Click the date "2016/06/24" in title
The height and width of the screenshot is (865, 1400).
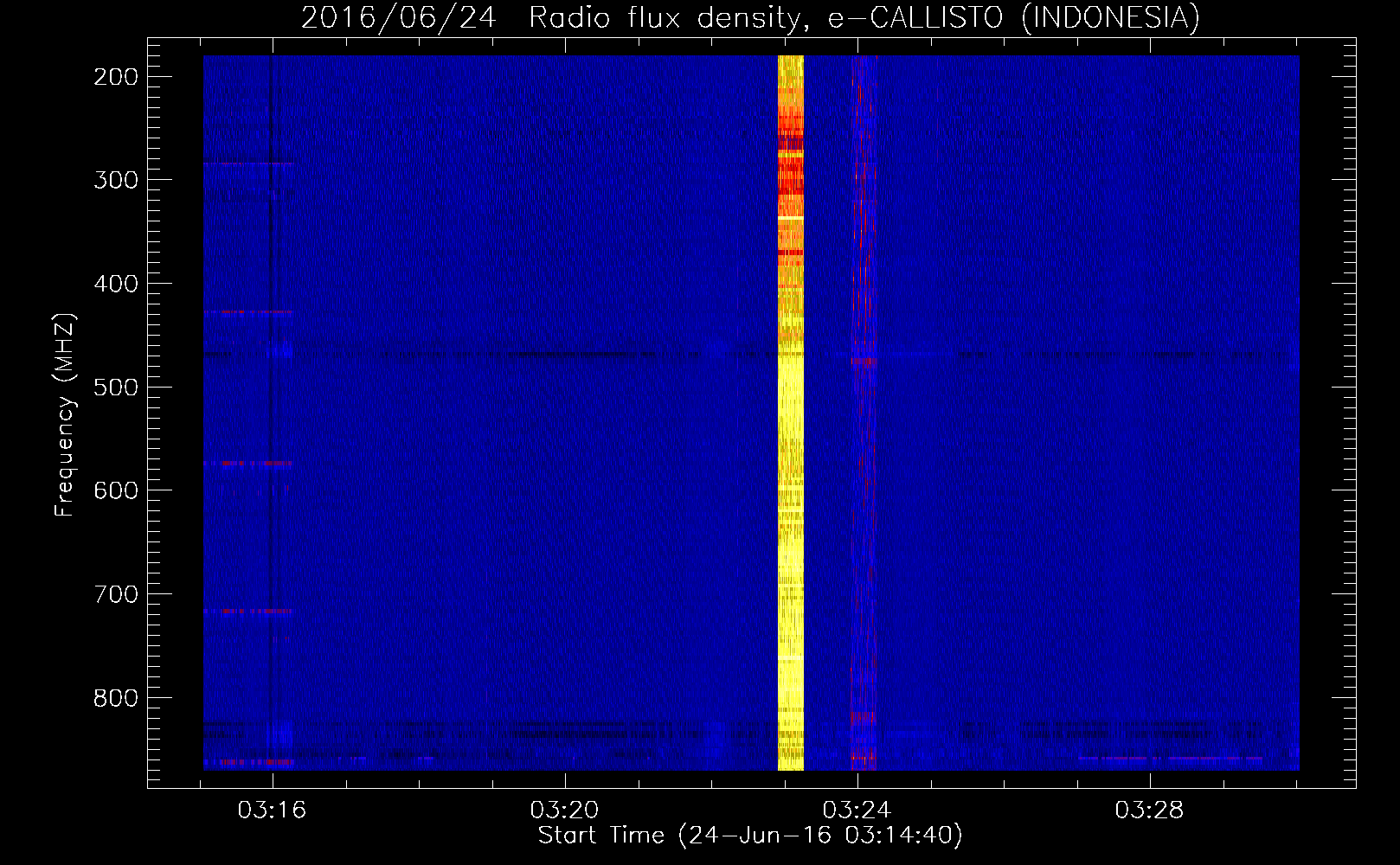tap(398, 17)
